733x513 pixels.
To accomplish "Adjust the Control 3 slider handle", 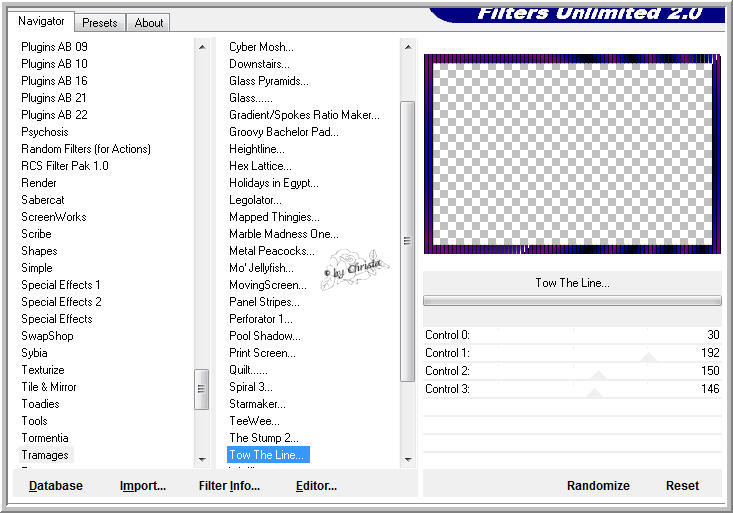I will click(x=594, y=393).
